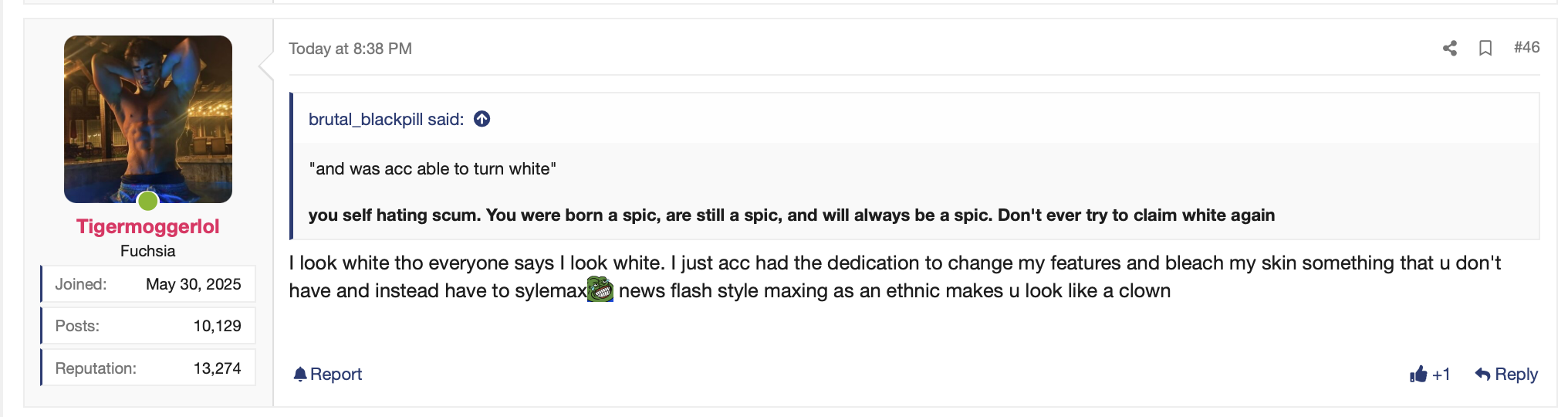Click the bold text inside the quote block
Screen dimensions: 1568x417
tap(791, 215)
